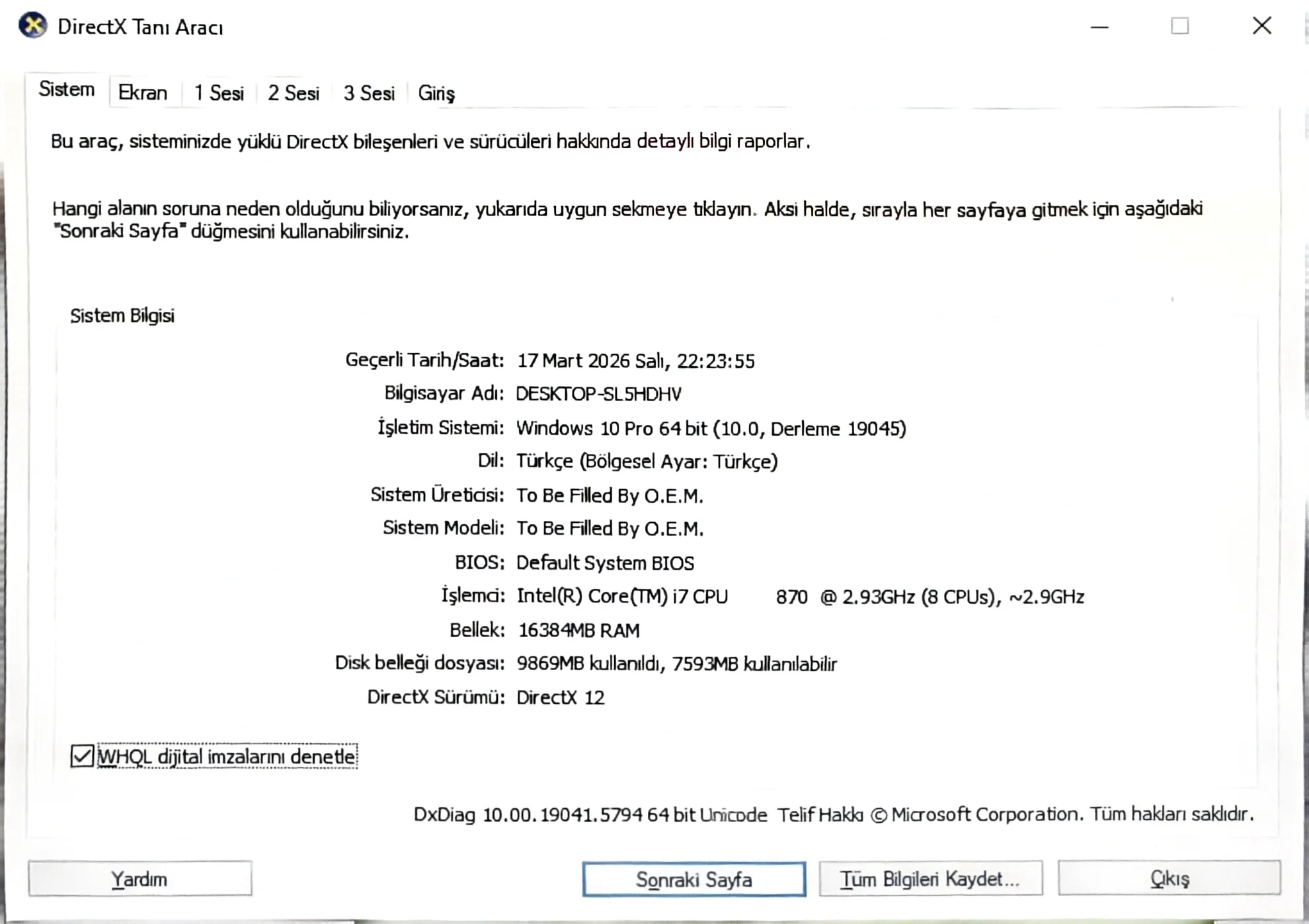Select the 2 Sesi tab

pos(293,93)
